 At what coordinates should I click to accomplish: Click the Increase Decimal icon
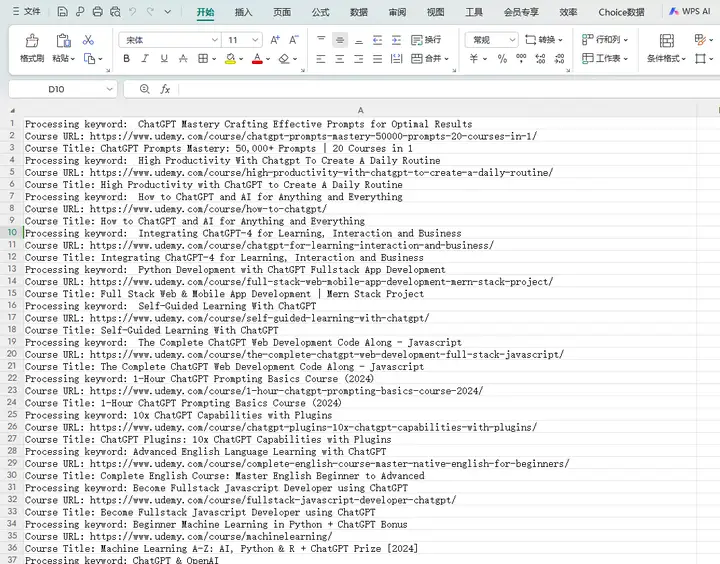click(x=540, y=58)
